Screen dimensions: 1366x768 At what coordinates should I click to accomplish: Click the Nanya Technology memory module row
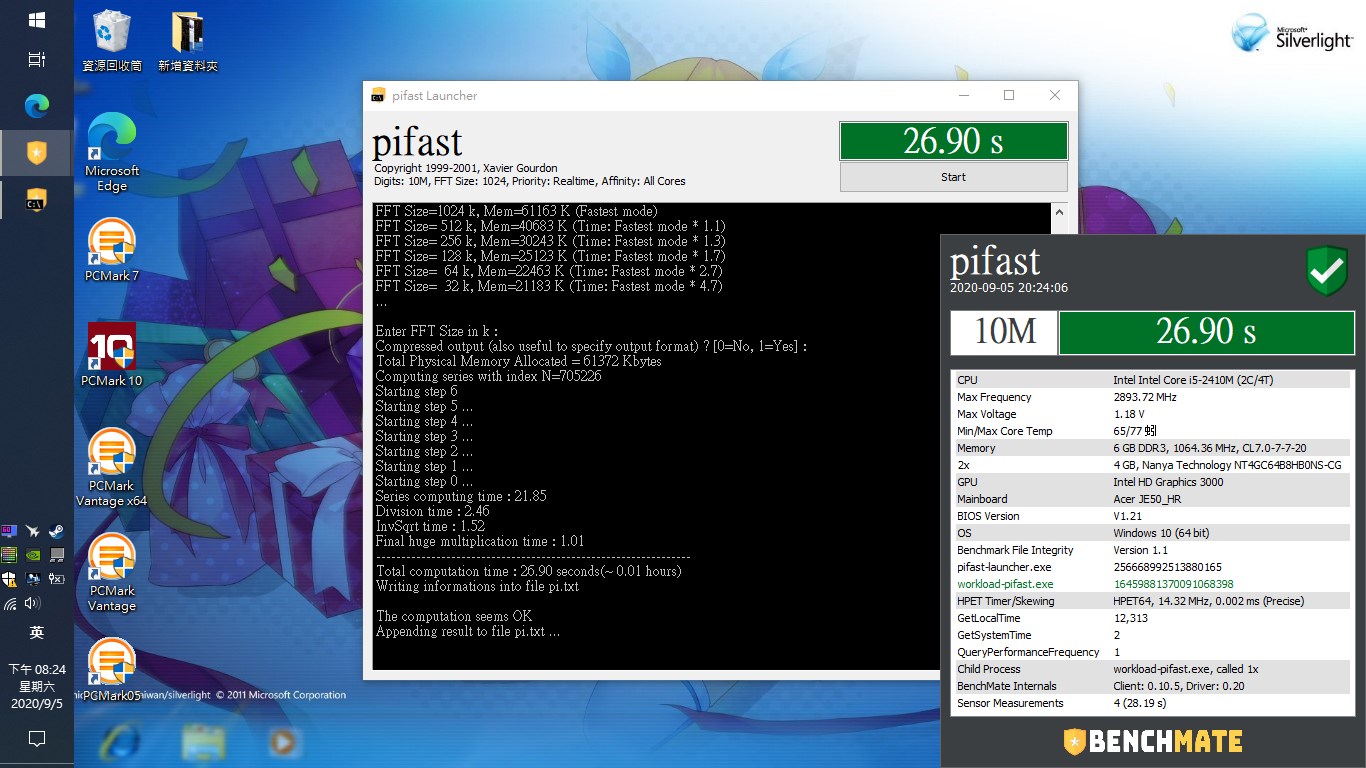[x=1152, y=465]
